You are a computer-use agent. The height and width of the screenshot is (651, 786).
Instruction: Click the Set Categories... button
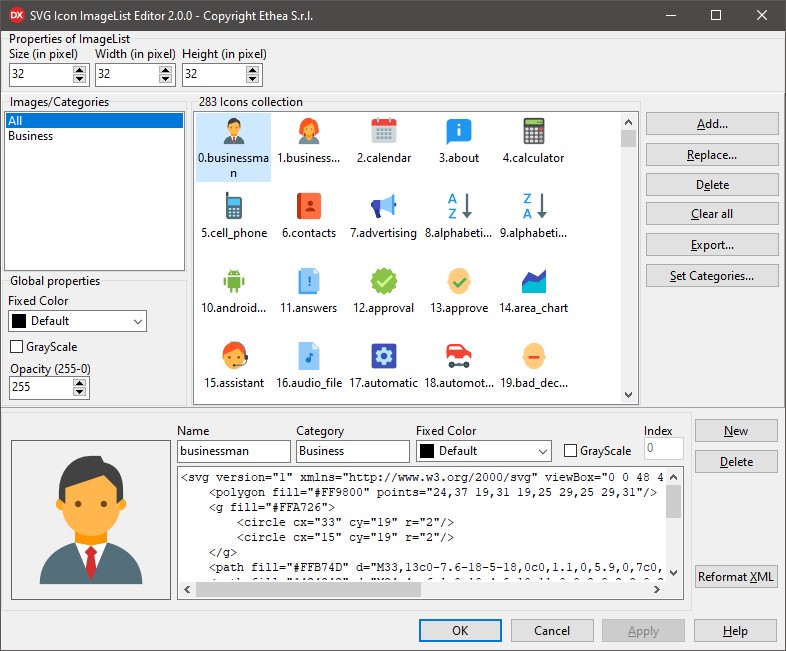click(712, 276)
